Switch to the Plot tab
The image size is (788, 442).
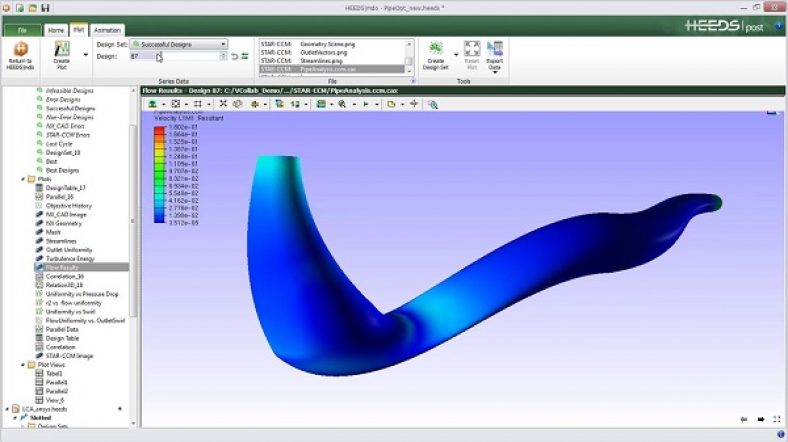(79, 30)
